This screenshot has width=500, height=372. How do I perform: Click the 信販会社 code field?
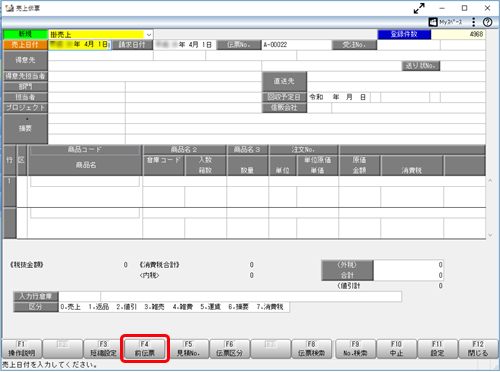click(x=319, y=108)
